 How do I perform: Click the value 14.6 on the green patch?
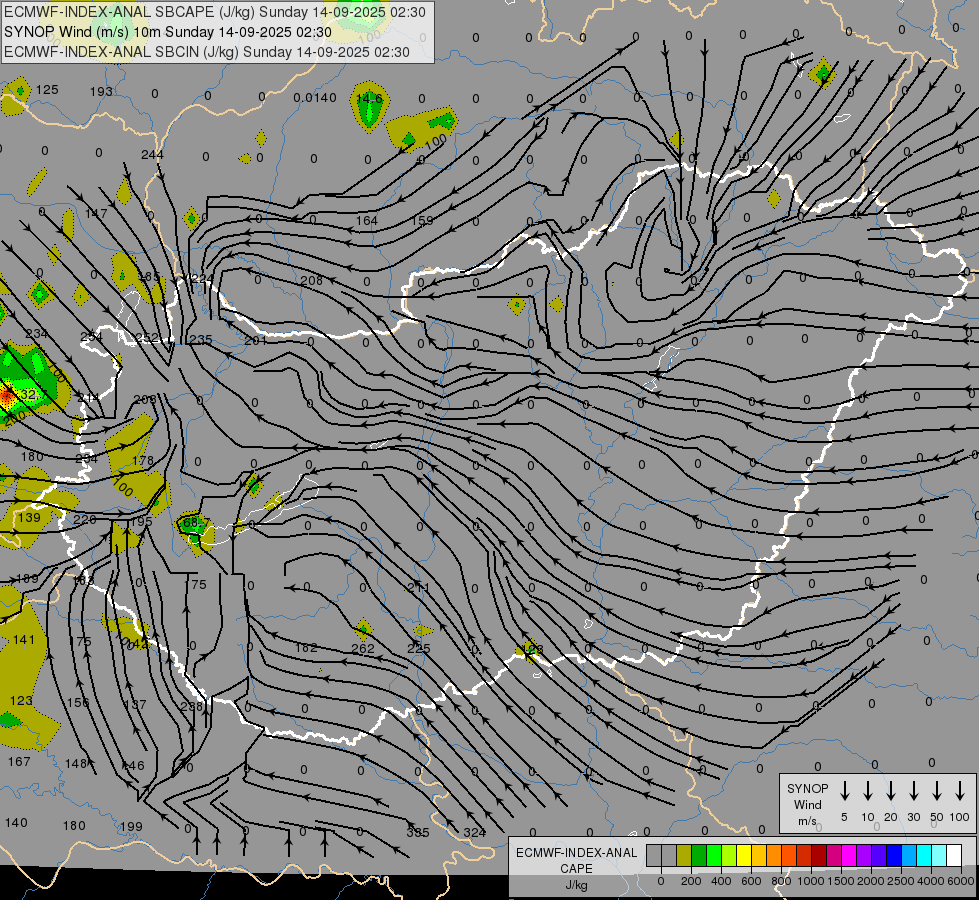click(370, 99)
